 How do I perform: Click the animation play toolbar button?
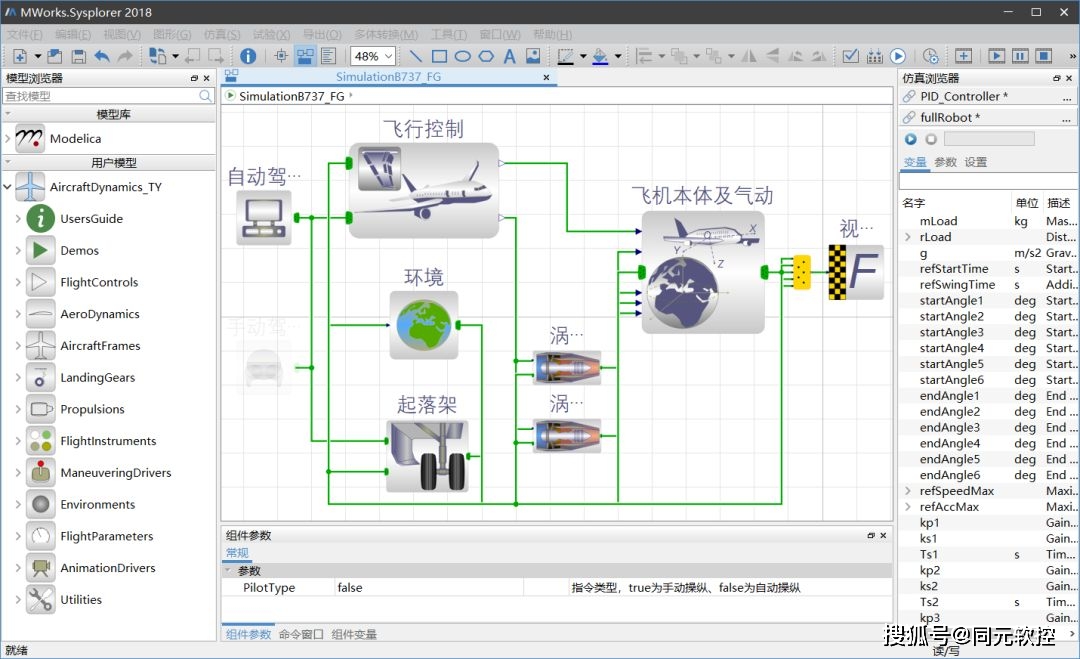(996, 56)
